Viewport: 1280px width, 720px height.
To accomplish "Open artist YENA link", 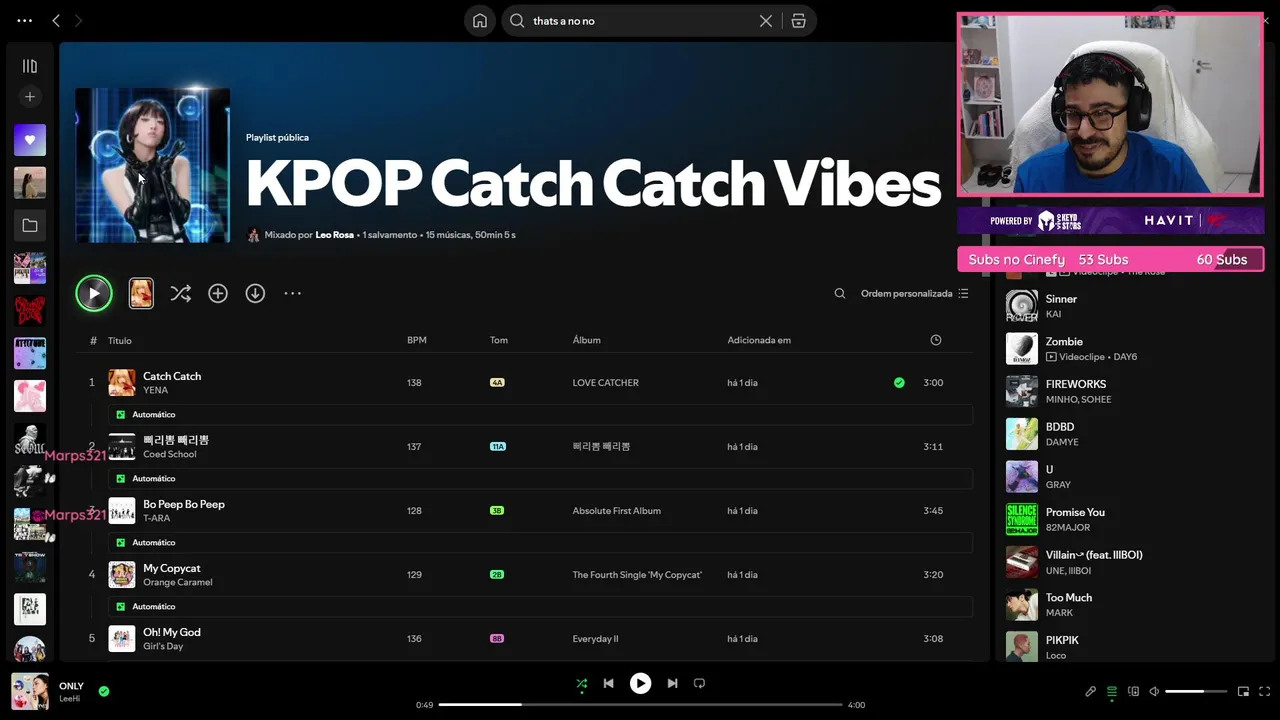I will tap(155, 390).
